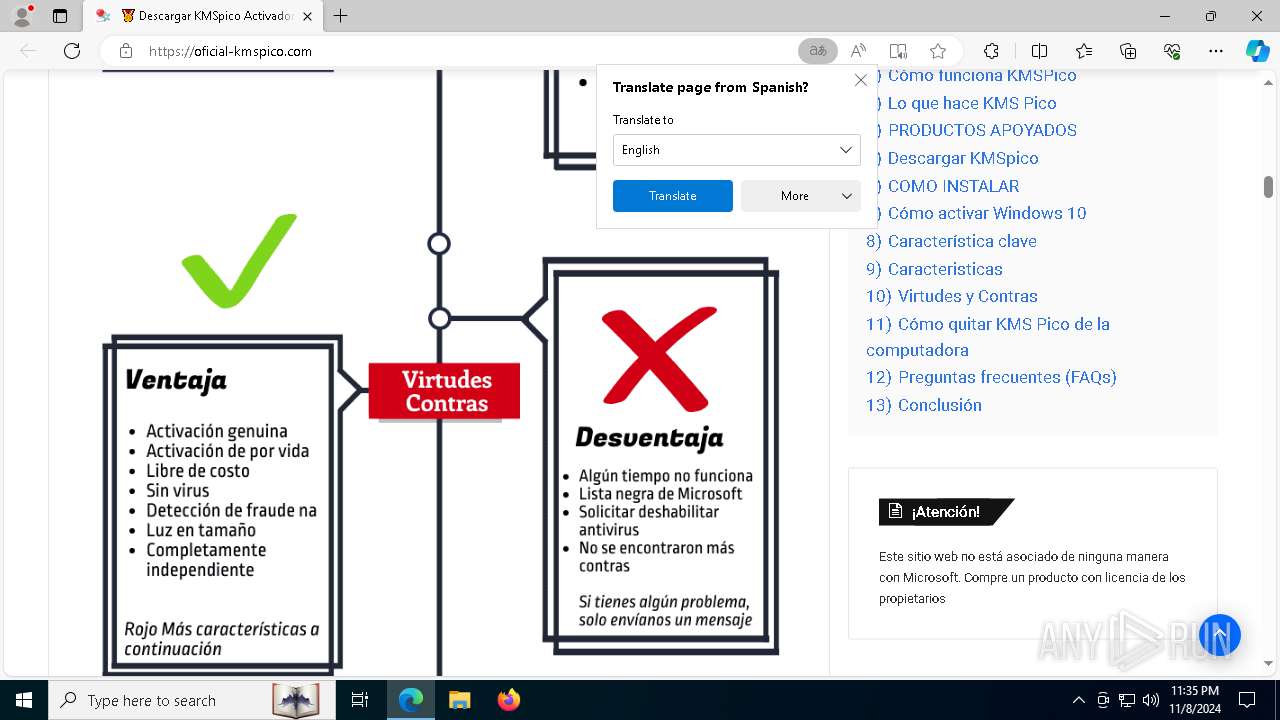Open Task View on taskbar
1280x720 pixels.
(x=360, y=700)
